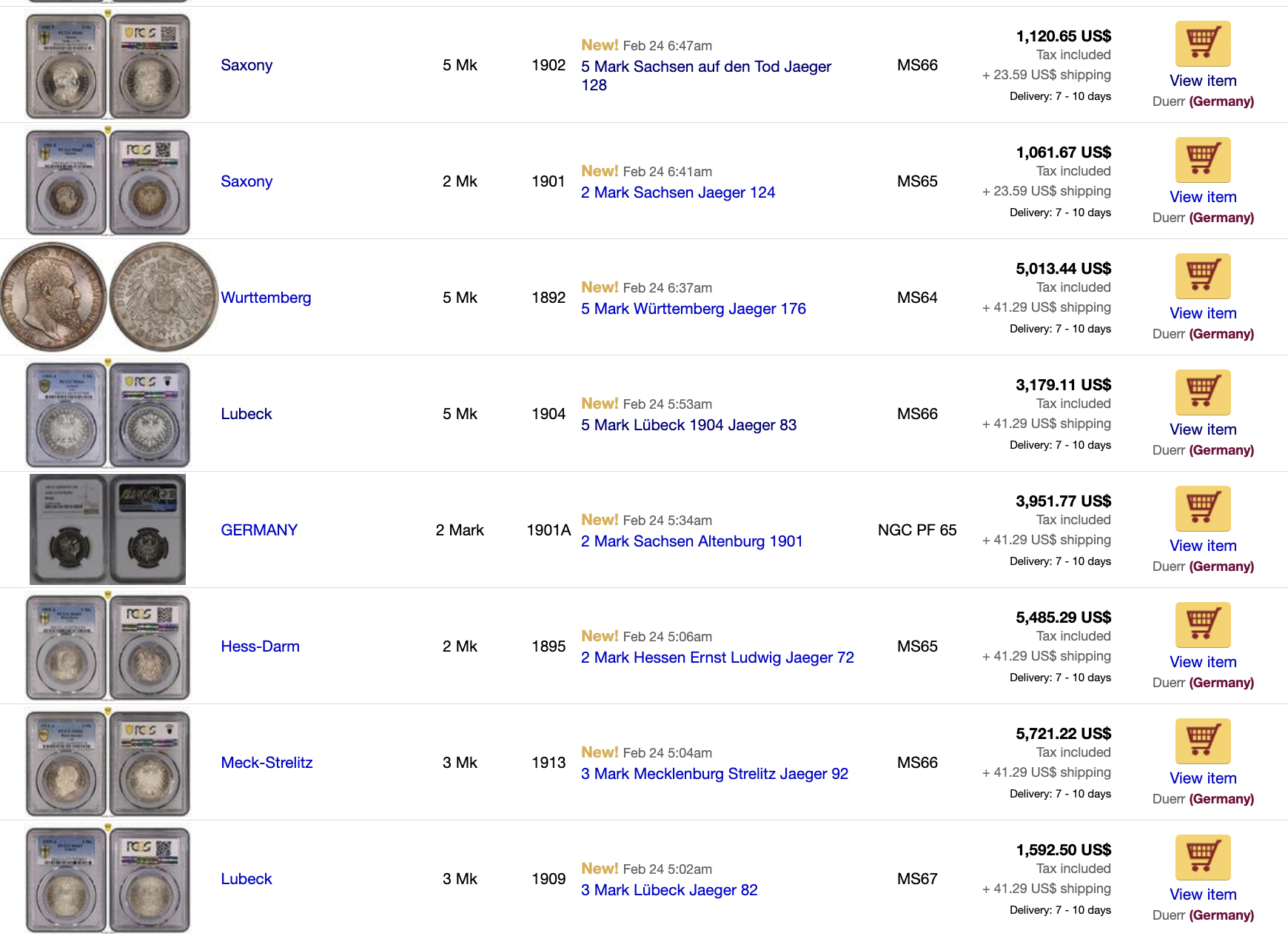The height and width of the screenshot is (936, 1288).
Task: Select the timestamp 'Feb 24 5:02am'
Action: pos(668,869)
